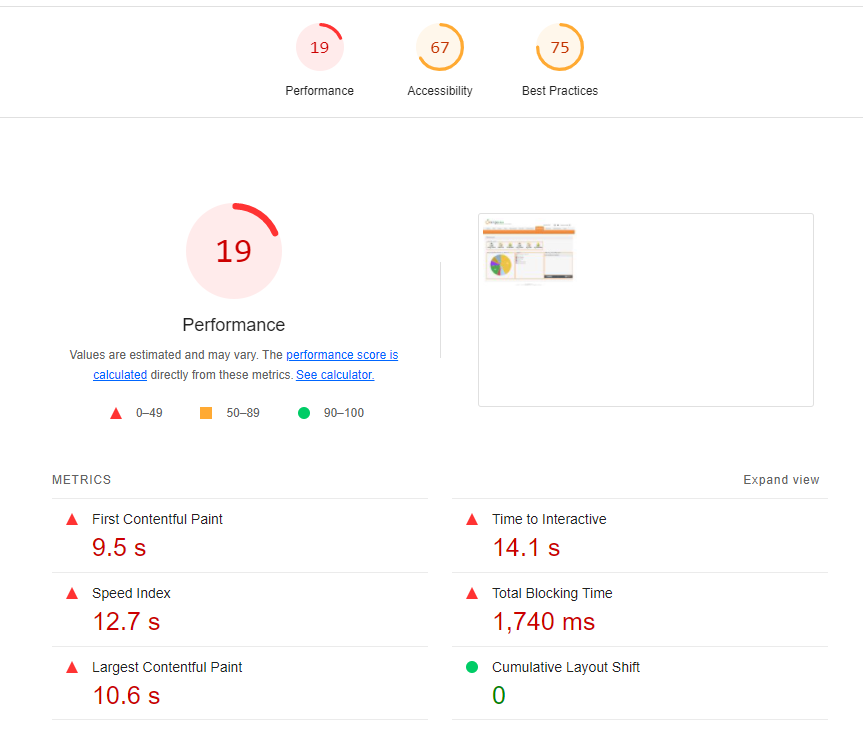Click the Performance score gauge at top
Image resolution: width=863 pixels, height=730 pixels.
point(319,48)
